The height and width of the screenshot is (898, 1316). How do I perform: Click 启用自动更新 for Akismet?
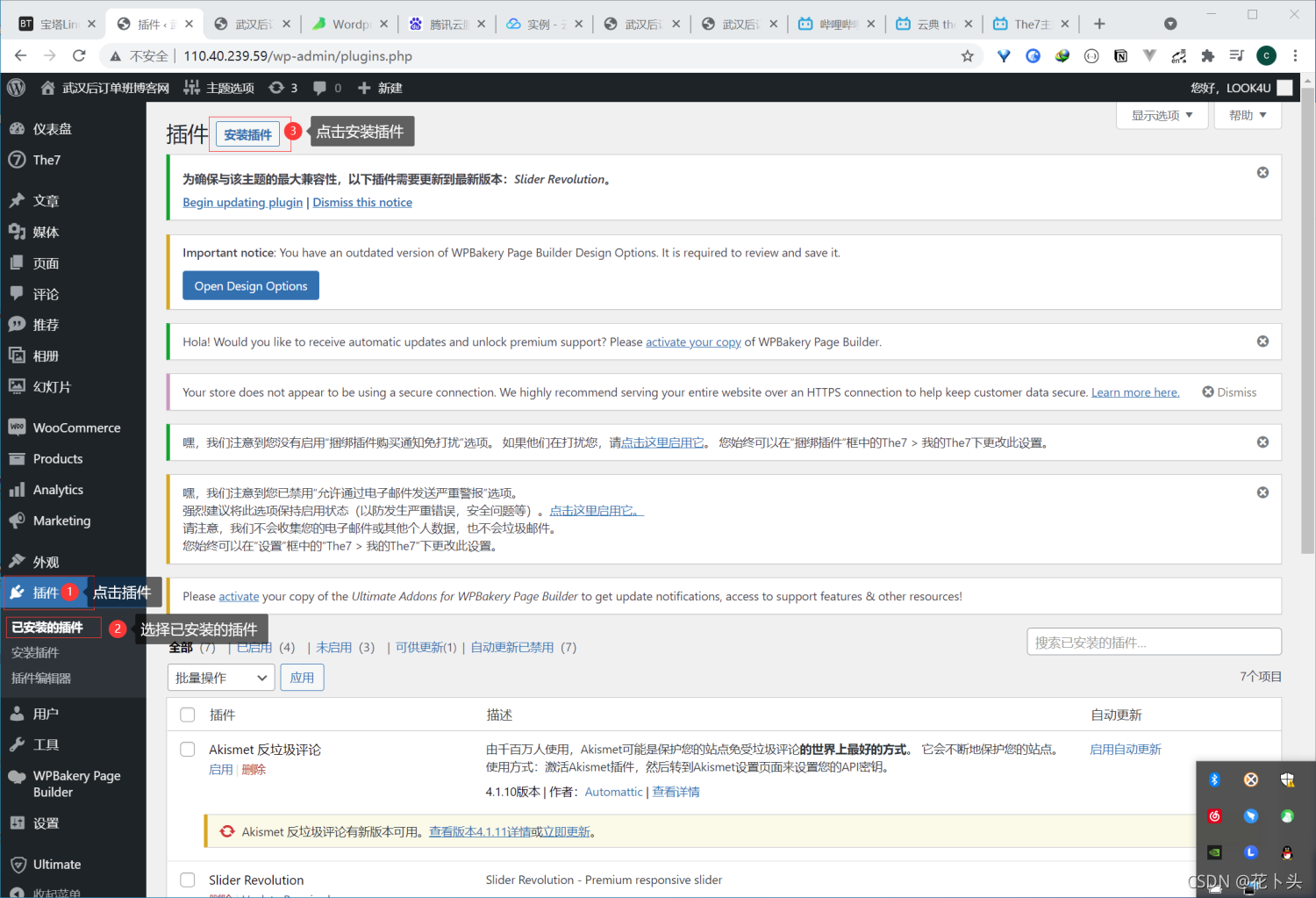point(1126,750)
